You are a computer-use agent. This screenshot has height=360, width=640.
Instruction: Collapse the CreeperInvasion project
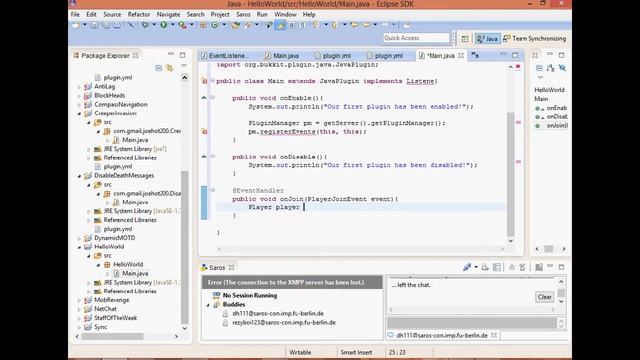(x=79, y=113)
